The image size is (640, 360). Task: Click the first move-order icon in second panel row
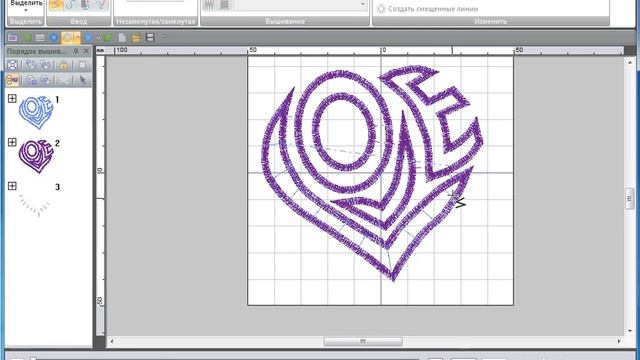tap(31, 80)
